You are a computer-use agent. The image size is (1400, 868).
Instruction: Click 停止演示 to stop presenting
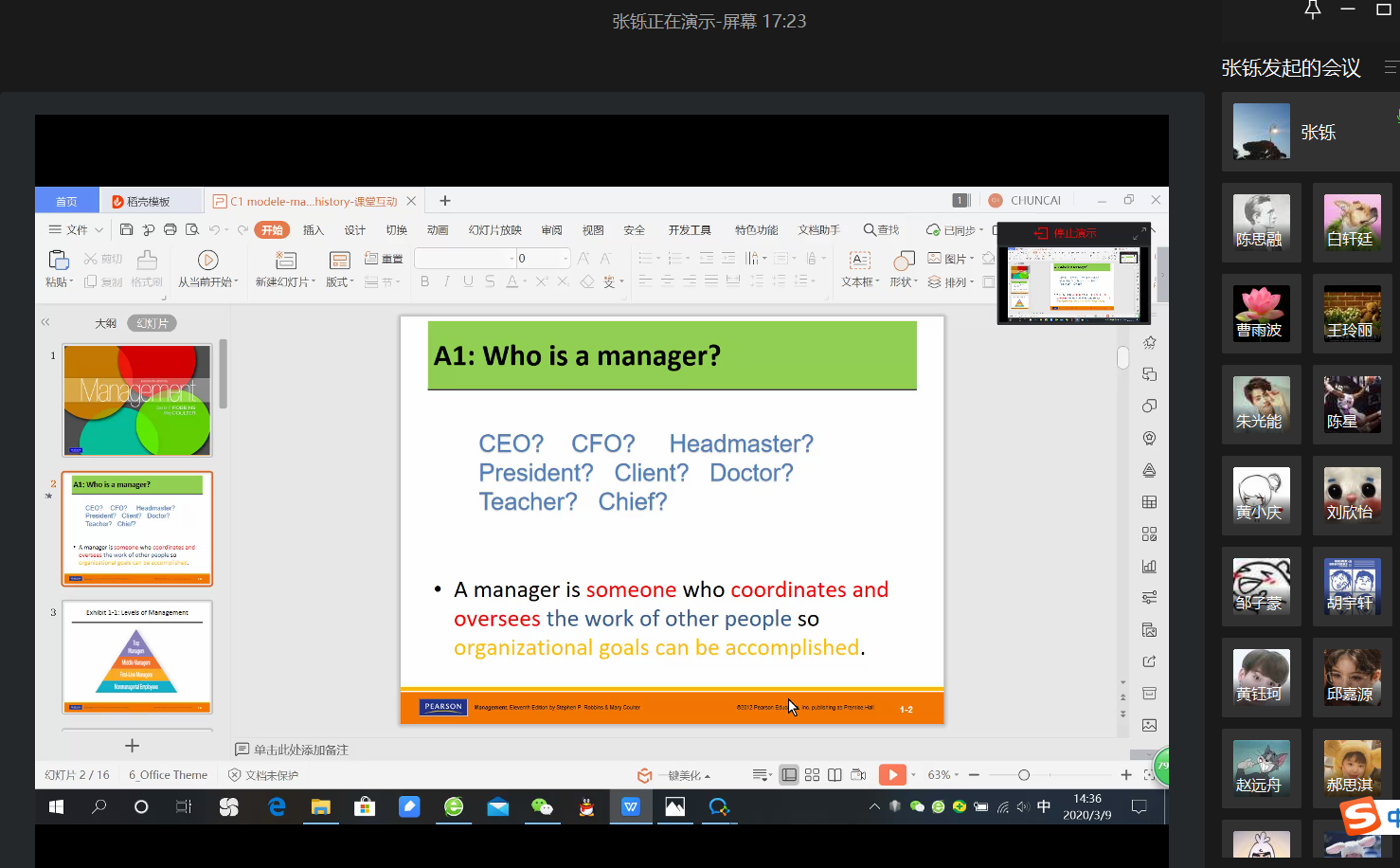pos(1067,233)
